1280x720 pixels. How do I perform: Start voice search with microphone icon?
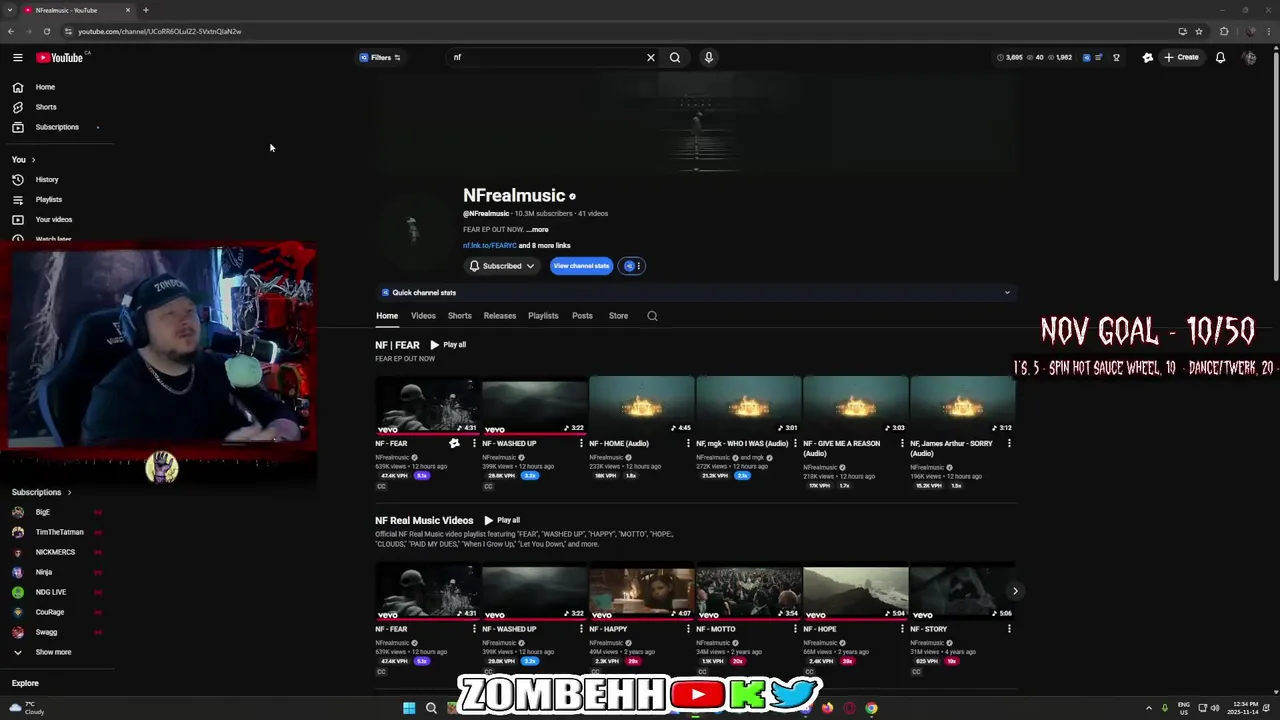(x=708, y=57)
